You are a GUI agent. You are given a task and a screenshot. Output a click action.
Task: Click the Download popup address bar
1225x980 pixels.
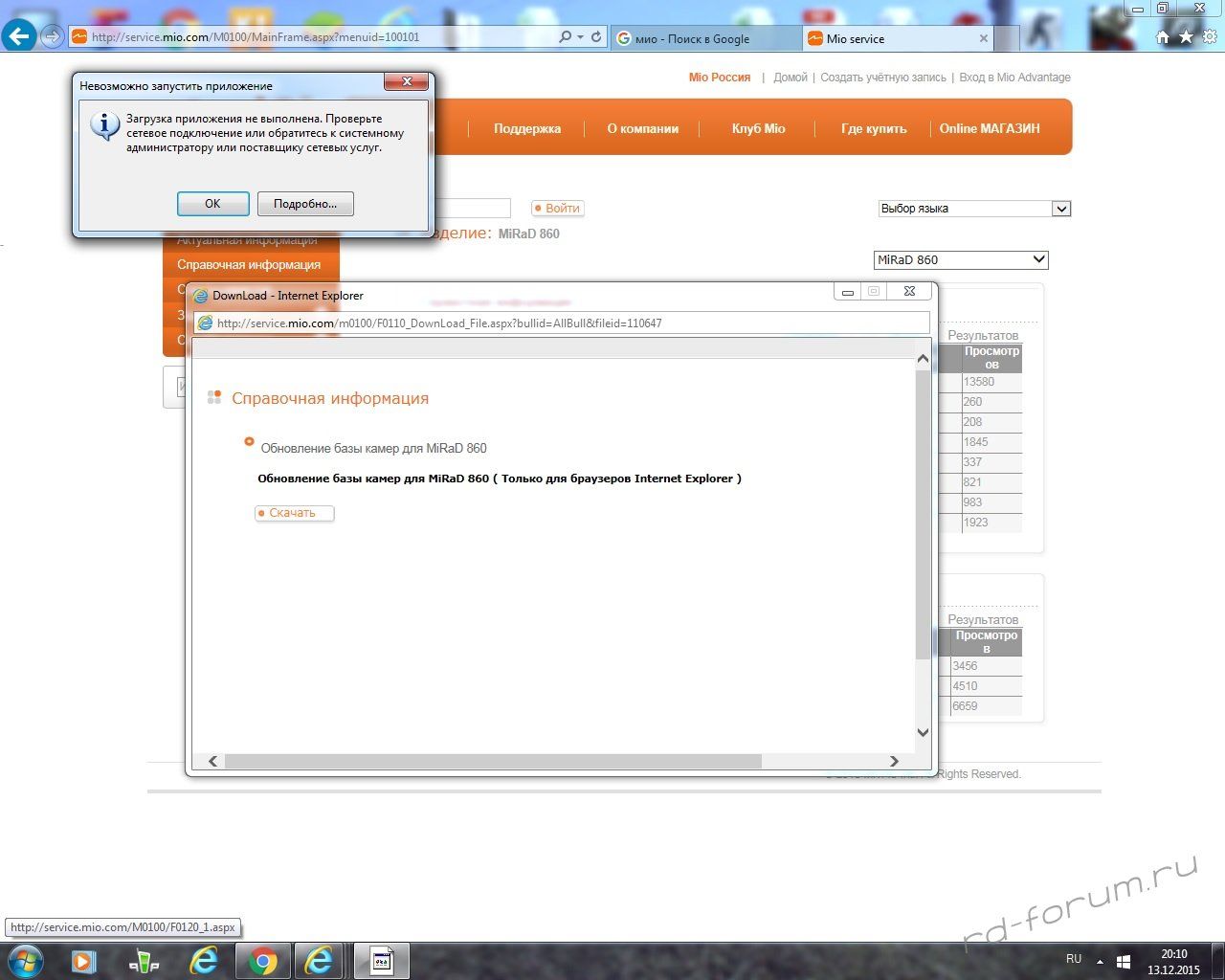(562, 323)
